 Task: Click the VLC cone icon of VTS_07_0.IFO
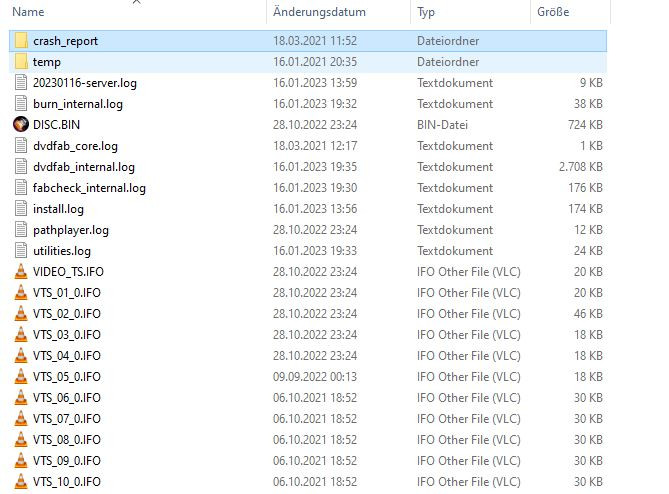(21, 419)
